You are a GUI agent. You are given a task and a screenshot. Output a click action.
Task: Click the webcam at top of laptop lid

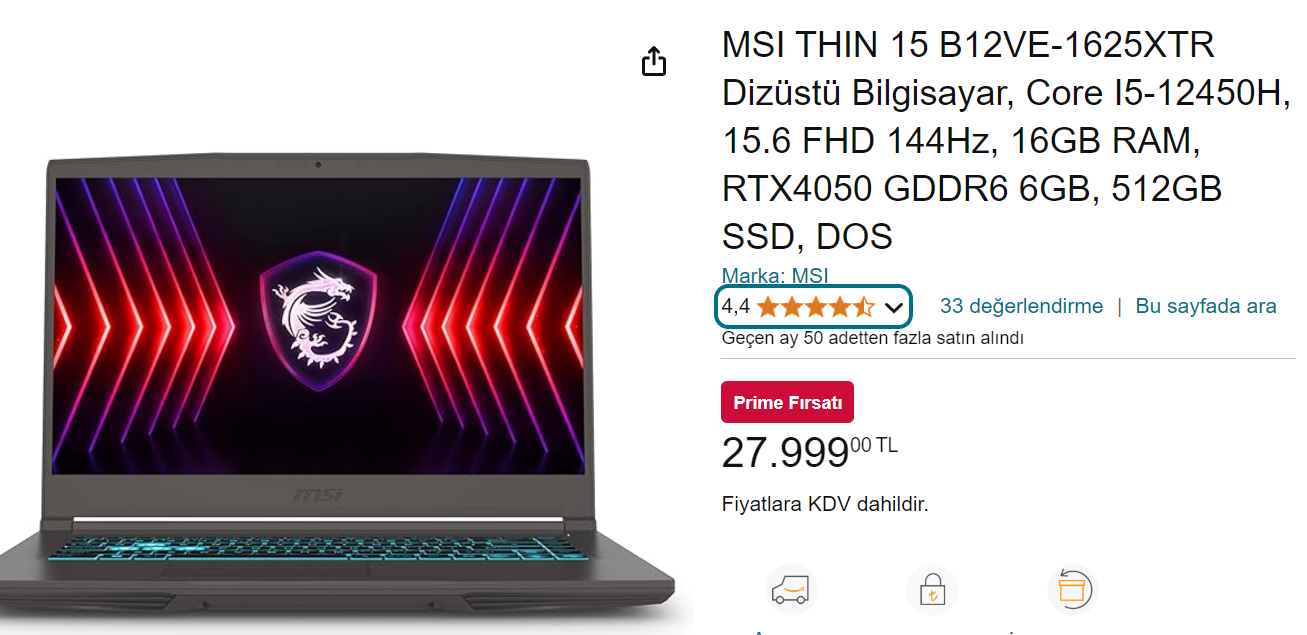tap(318, 164)
